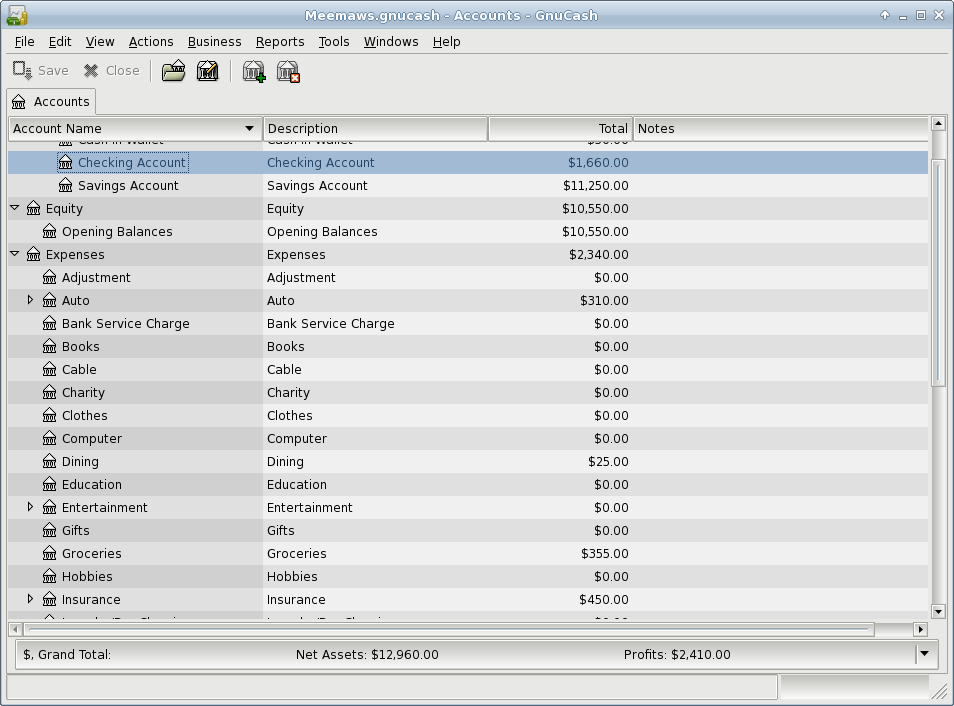Open the Actions menu

pyautogui.click(x=151, y=41)
